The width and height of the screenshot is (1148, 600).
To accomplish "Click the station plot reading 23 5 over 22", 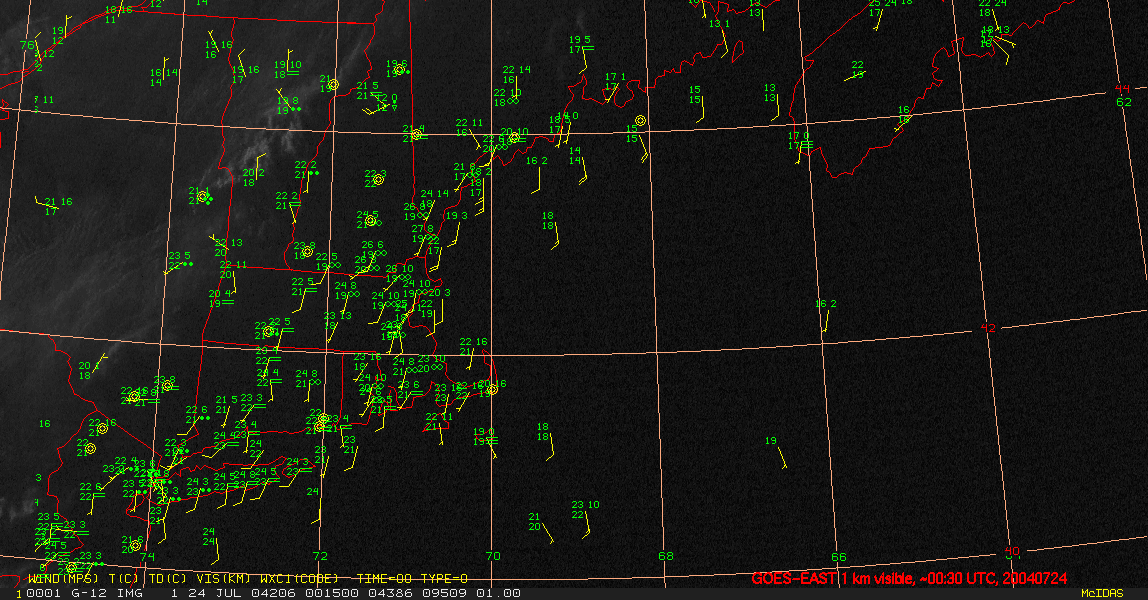I will tap(180, 261).
